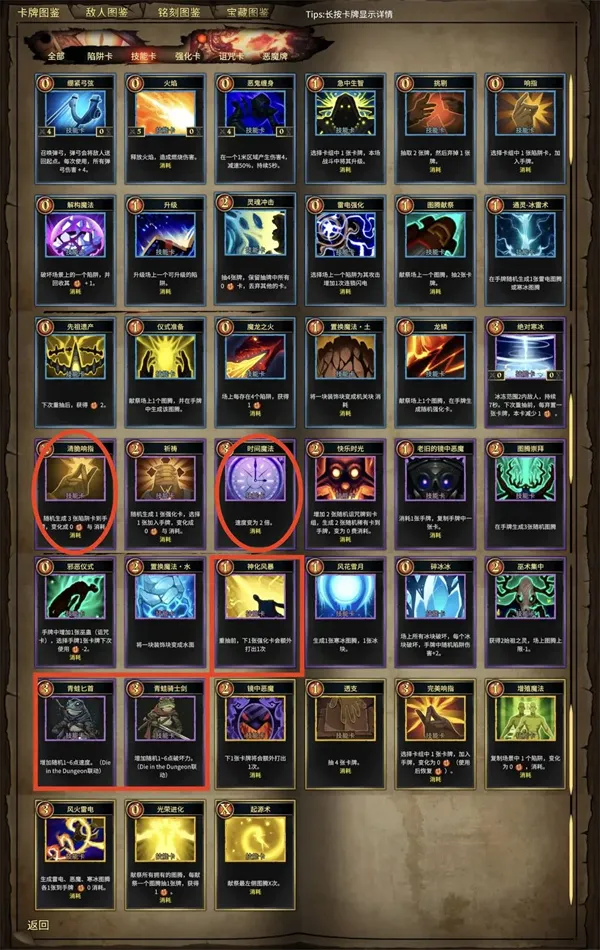Select the 火焰 card artwork
Screen dimensions: 600x950
[x=165, y=113]
